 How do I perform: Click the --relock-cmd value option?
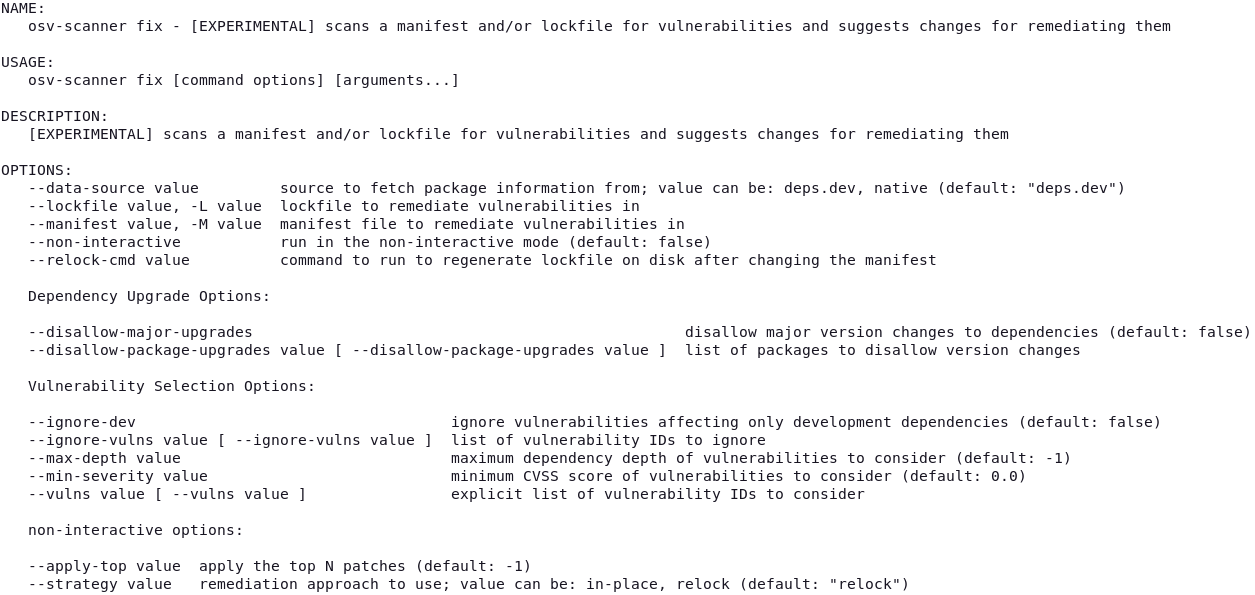(109, 260)
